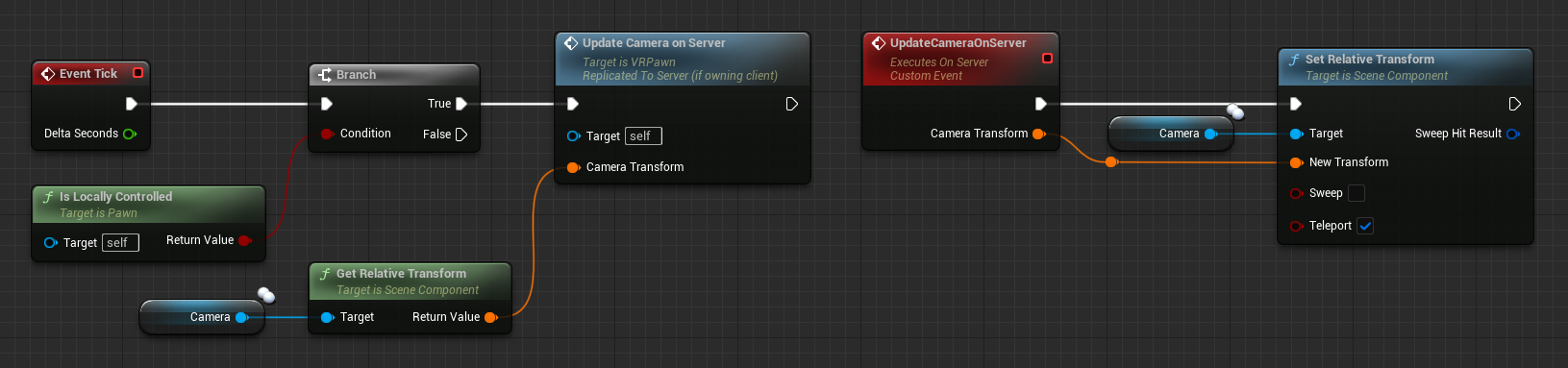Click the Branch Condition red input pin

click(327, 134)
